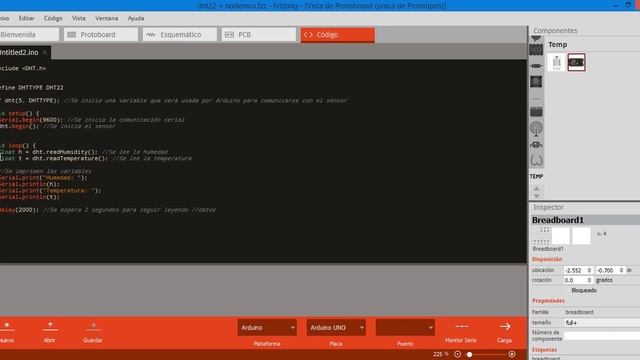
Task: Select the dark board part in the Temp bin
Action: point(576,62)
